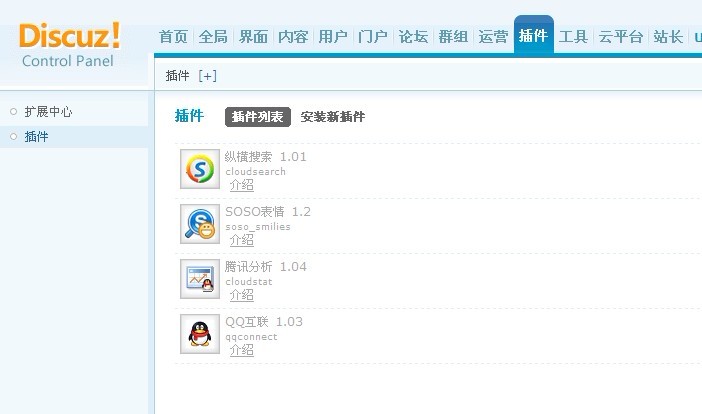Image resolution: width=702 pixels, height=414 pixels.
Task: Open the 内容 top menu
Action: click(293, 37)
